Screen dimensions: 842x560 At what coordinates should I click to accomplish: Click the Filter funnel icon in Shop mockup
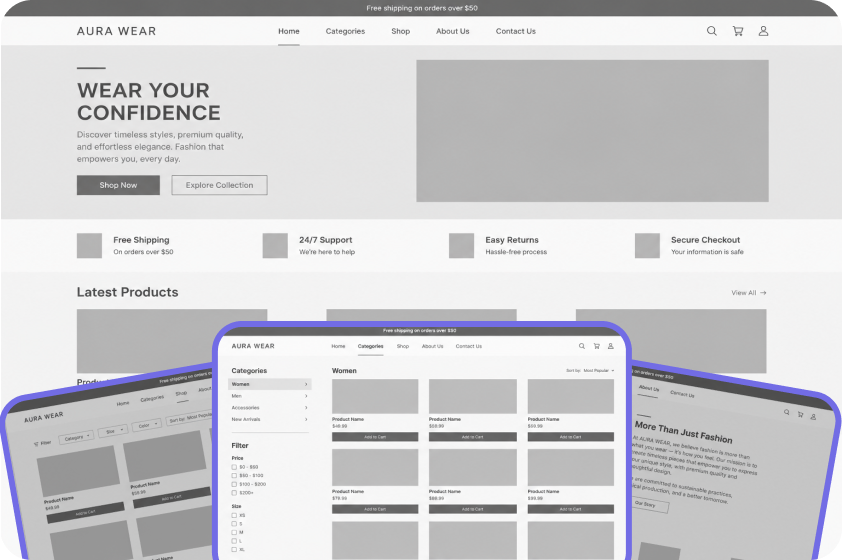[36, 444]
